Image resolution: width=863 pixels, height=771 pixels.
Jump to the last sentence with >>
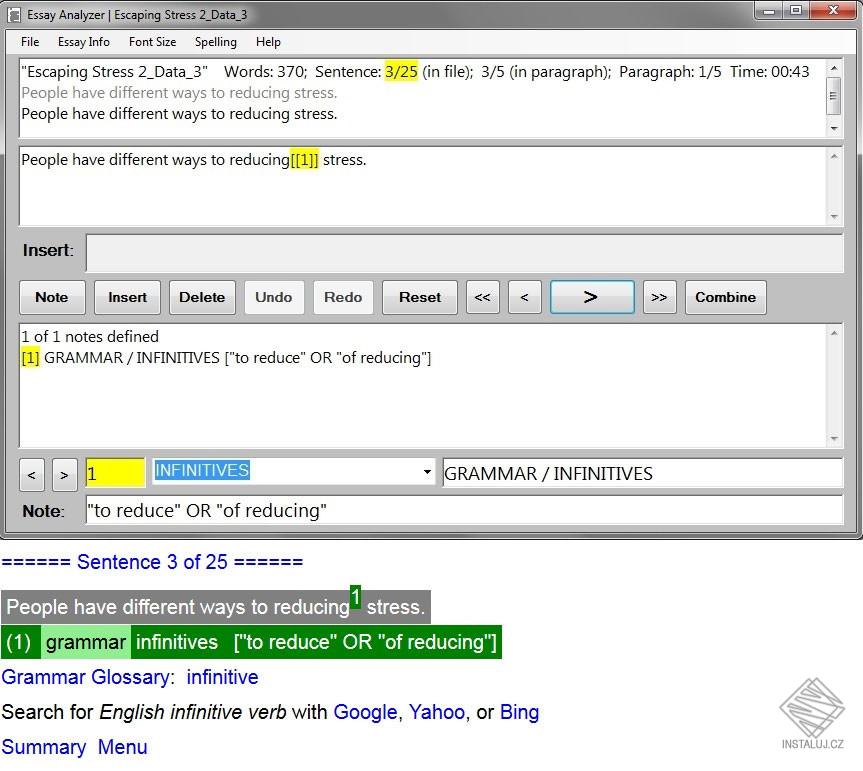pyautogui.click(x=659, y=297)
